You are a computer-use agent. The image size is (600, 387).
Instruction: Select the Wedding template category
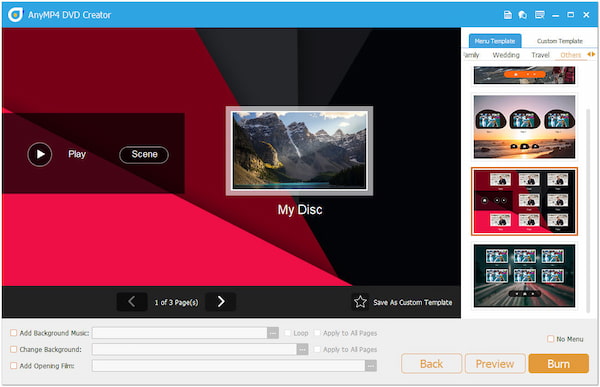pos(506,55)
